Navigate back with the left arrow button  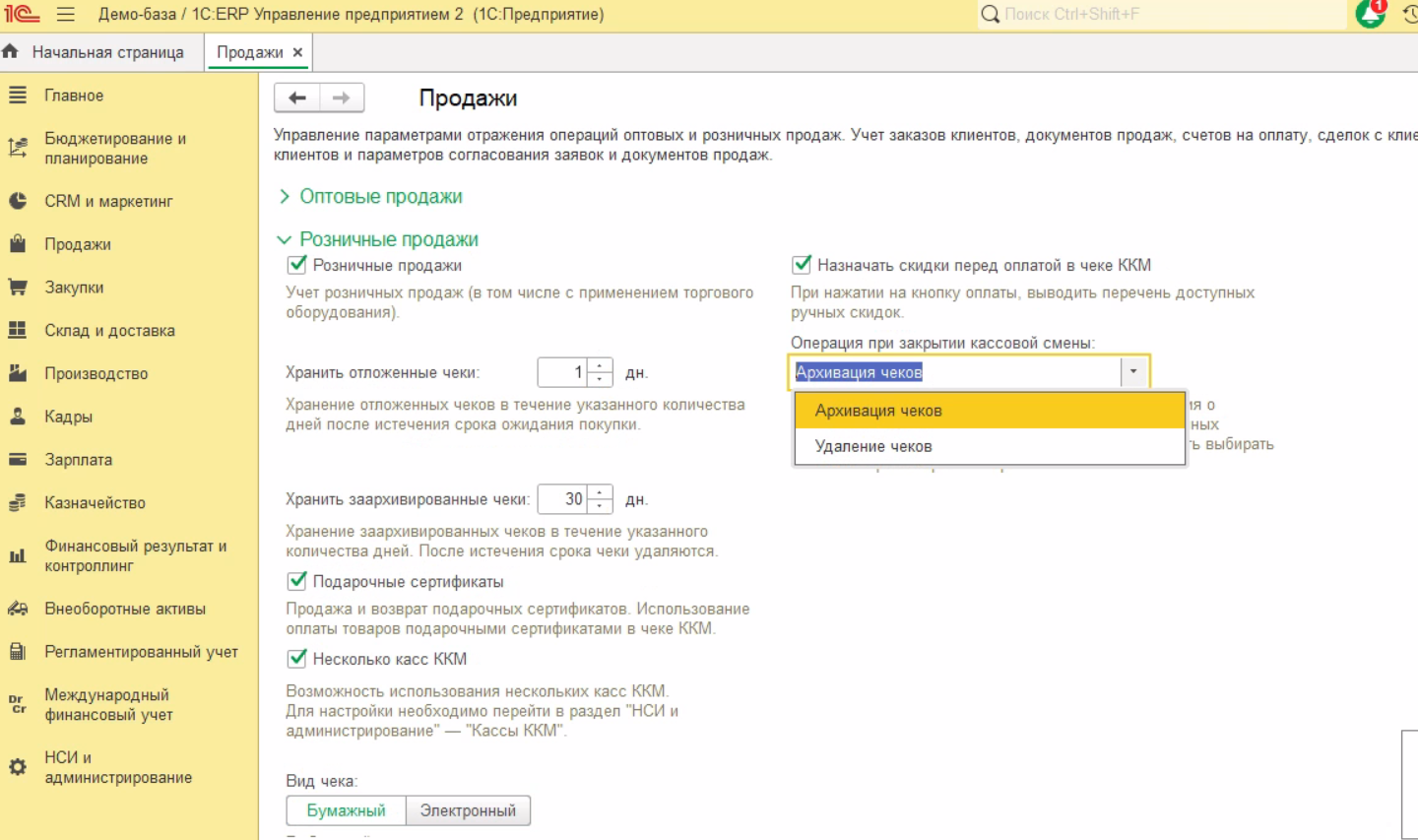297,97
